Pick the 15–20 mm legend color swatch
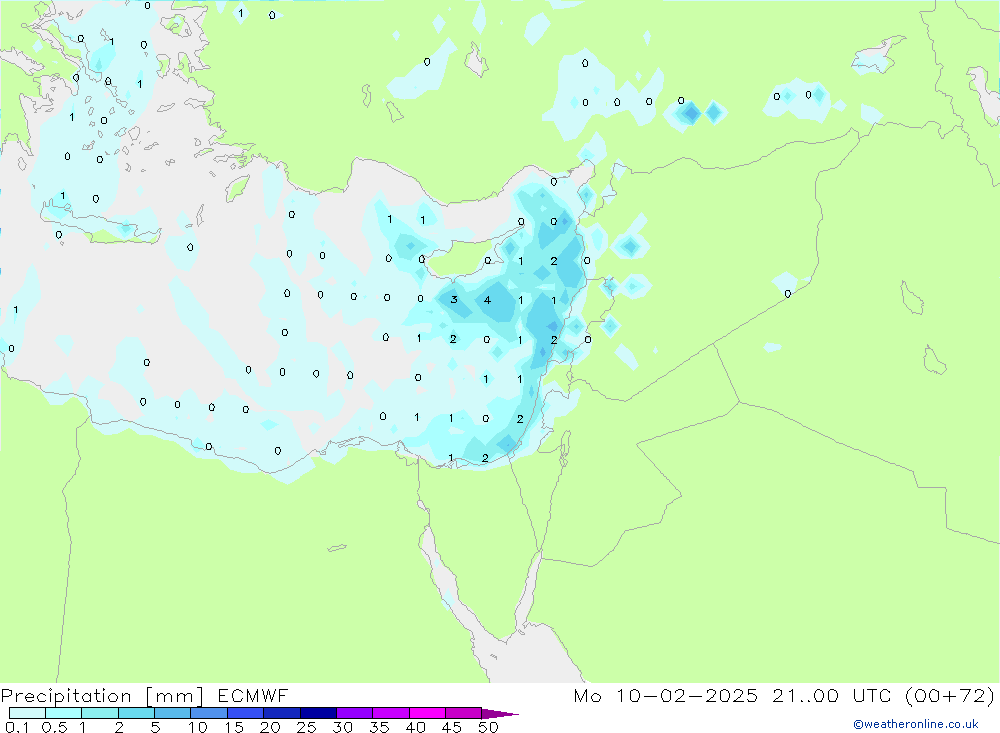 tap(246, 713)
